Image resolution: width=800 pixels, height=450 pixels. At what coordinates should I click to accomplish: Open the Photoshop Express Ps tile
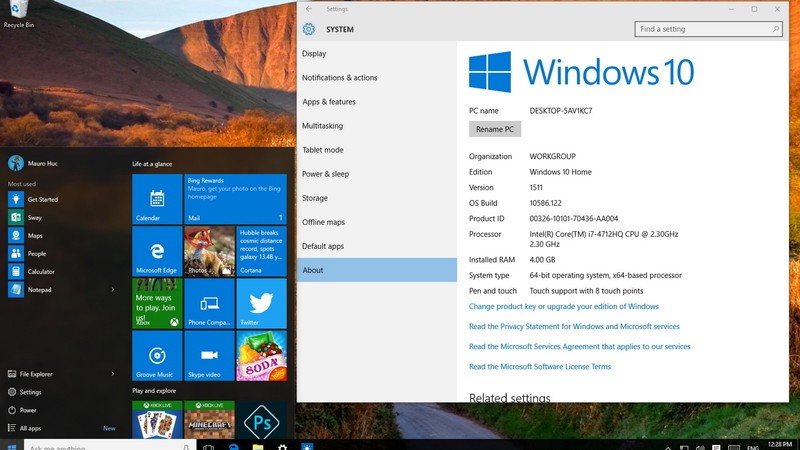261,419
